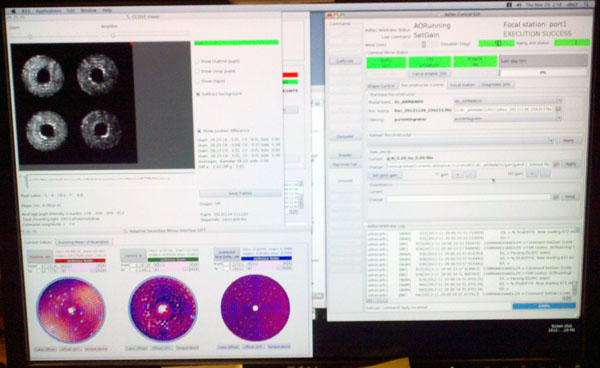The height and width of the screenshot is (368, 600).
Task: Click the Force enable TSS button
Action: pyautogui.click(x=429, y=73)
